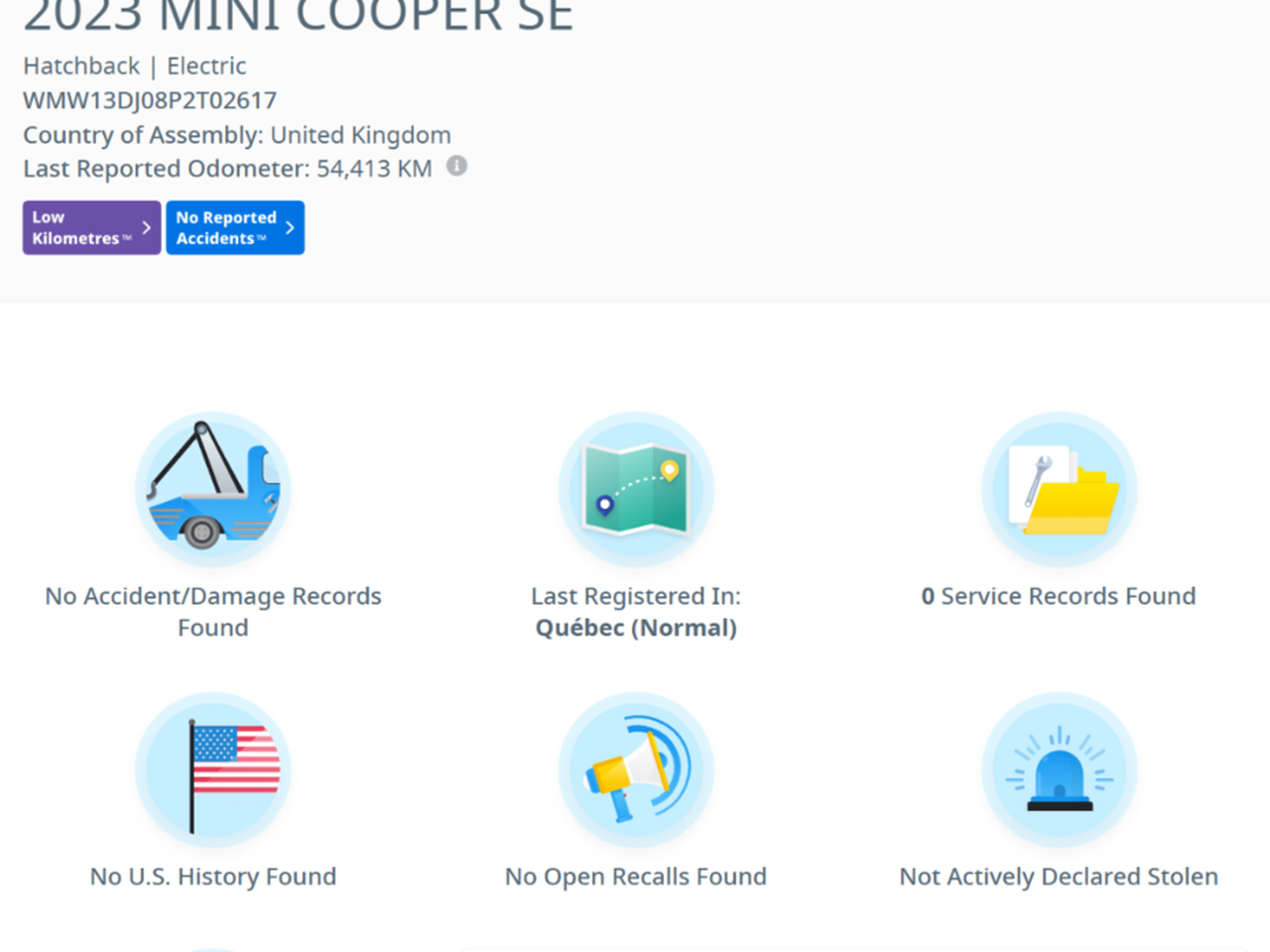1270x952 pixels.
Task: Expand the arrow on No Reported Accidents badge
Action: pos(290,228)
